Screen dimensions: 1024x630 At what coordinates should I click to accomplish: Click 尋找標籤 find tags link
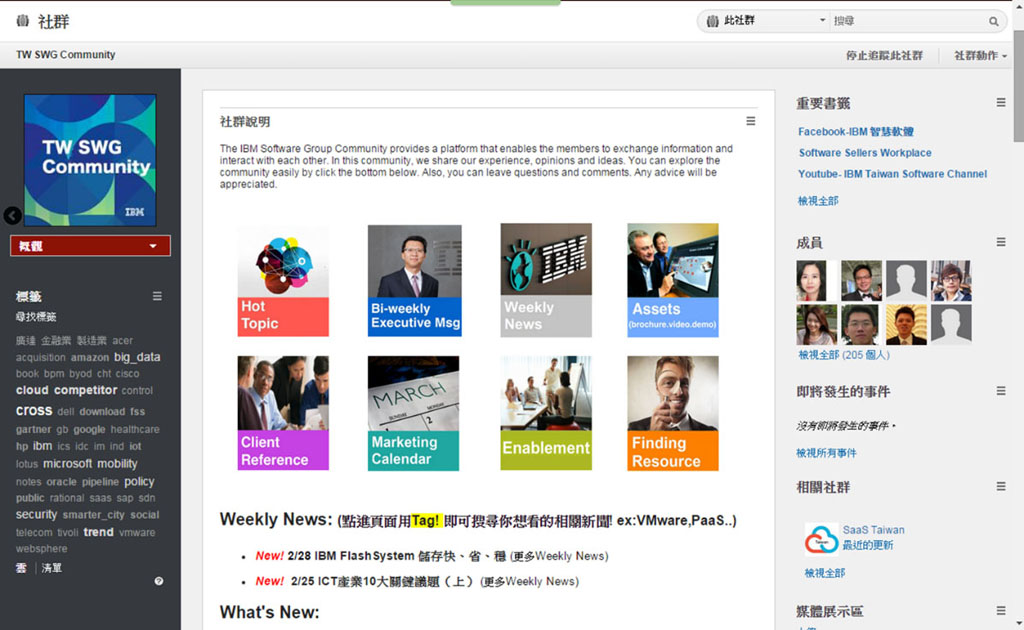(x=36, y=317)
